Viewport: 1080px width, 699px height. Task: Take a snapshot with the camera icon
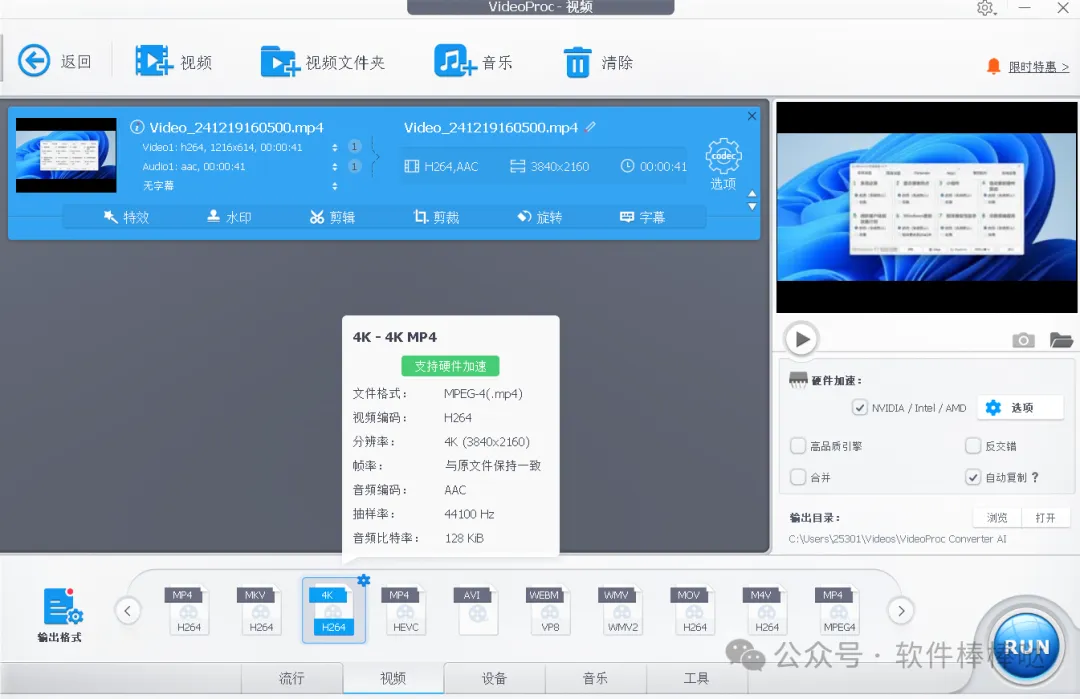point(1023,340)
